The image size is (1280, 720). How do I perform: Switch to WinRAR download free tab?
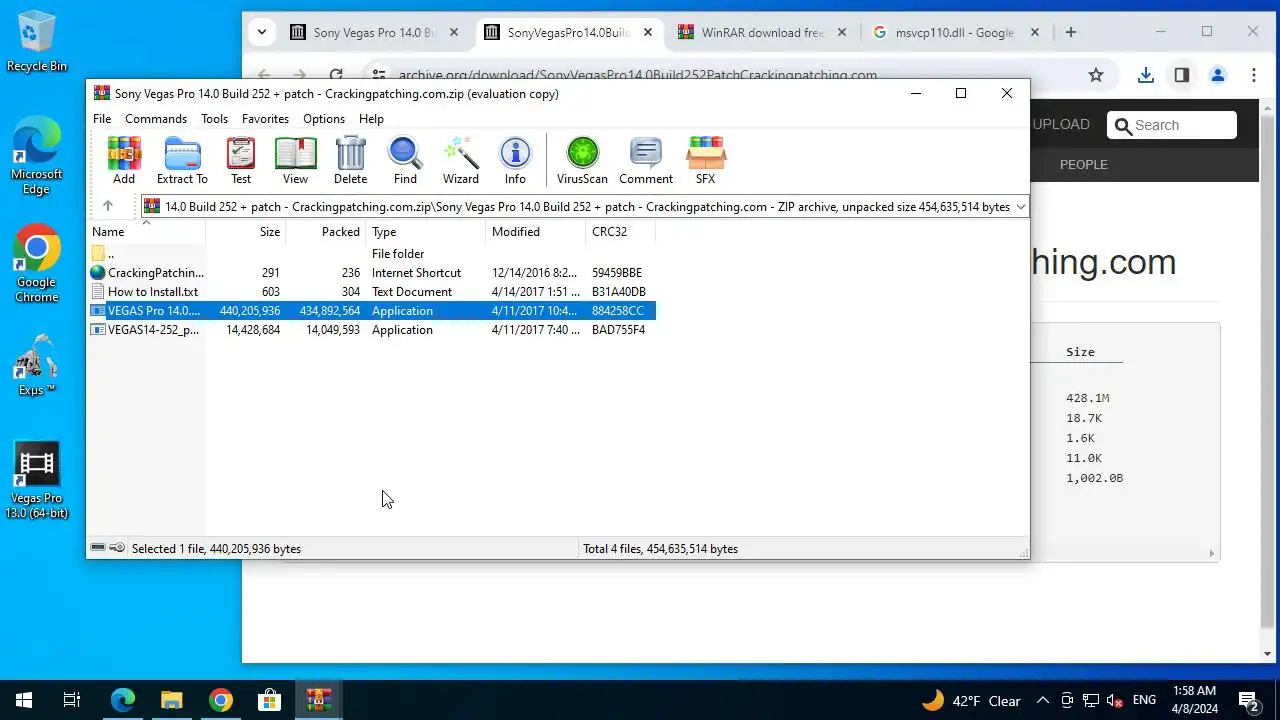[762, 33]
